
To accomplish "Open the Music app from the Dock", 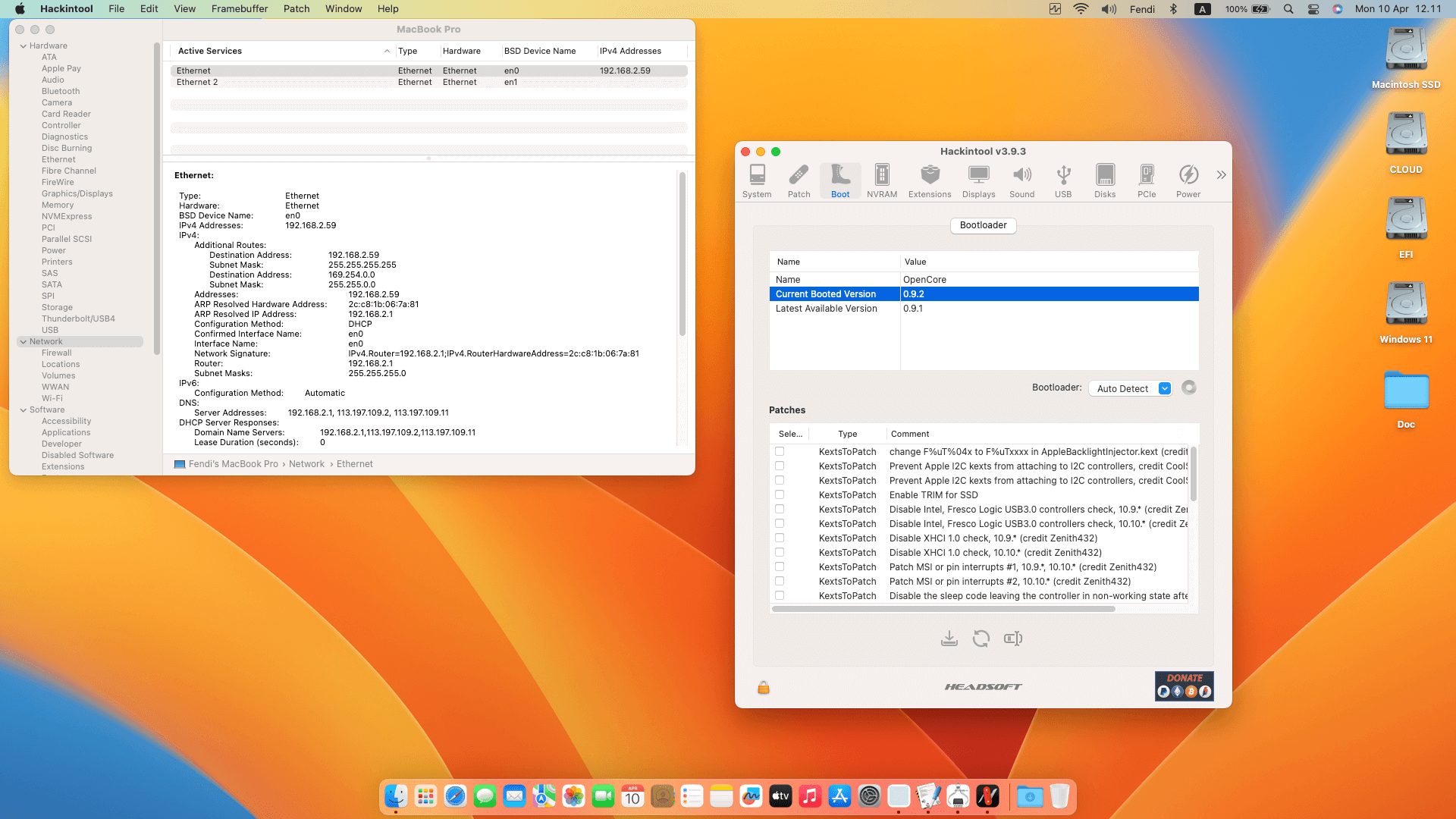I will coord(810,796).
